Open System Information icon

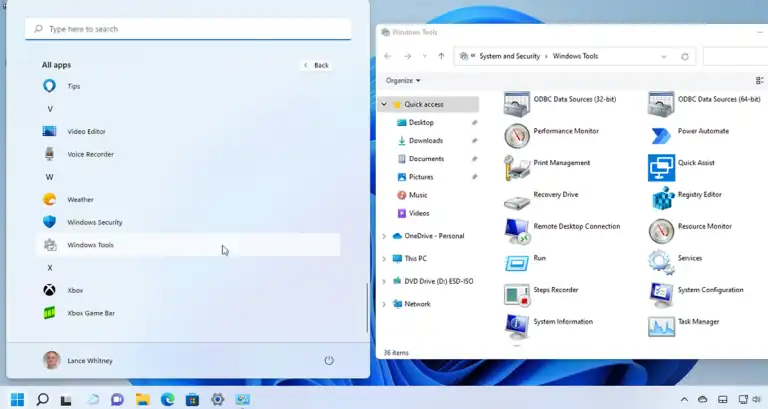517,327
